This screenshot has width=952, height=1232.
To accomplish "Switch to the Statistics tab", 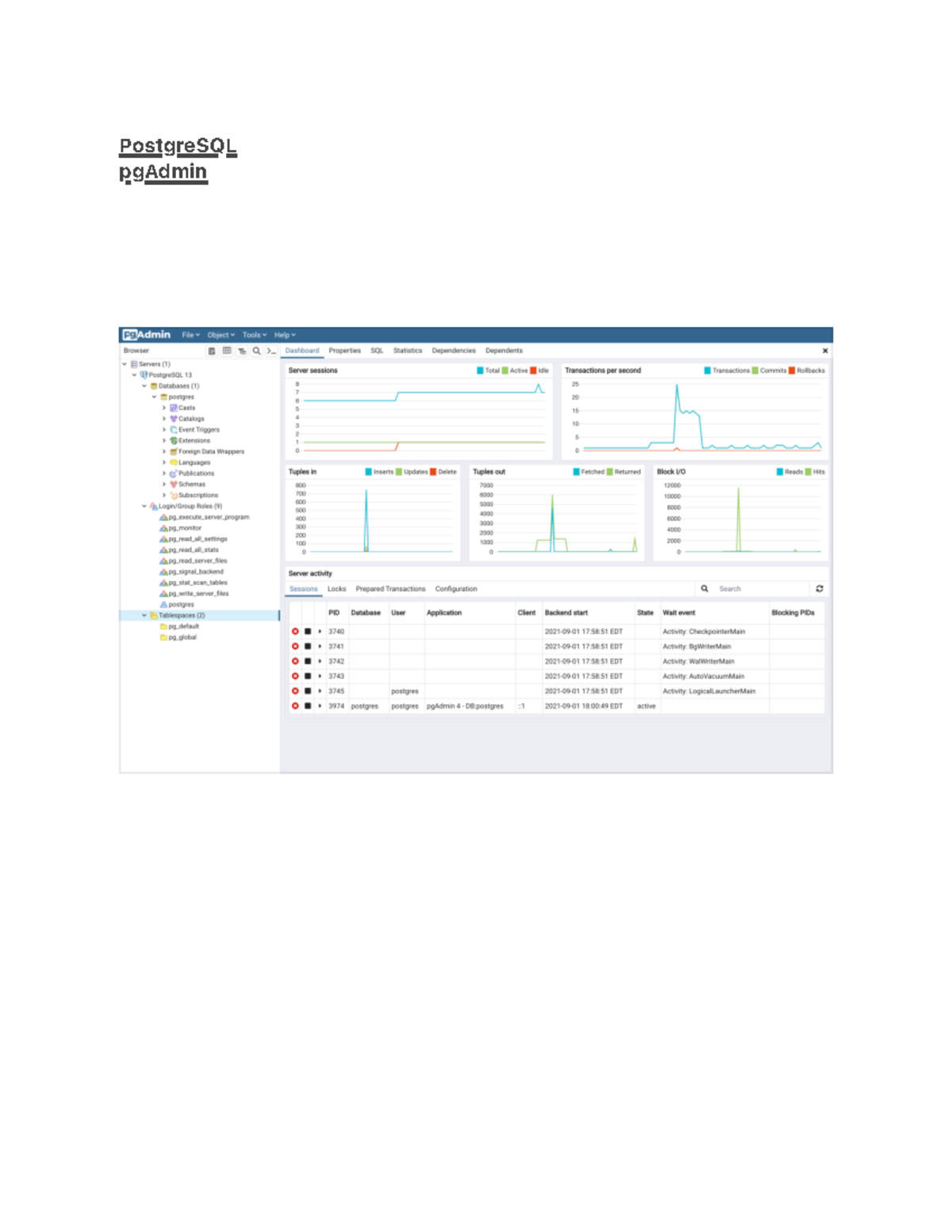I will (408, 351).
